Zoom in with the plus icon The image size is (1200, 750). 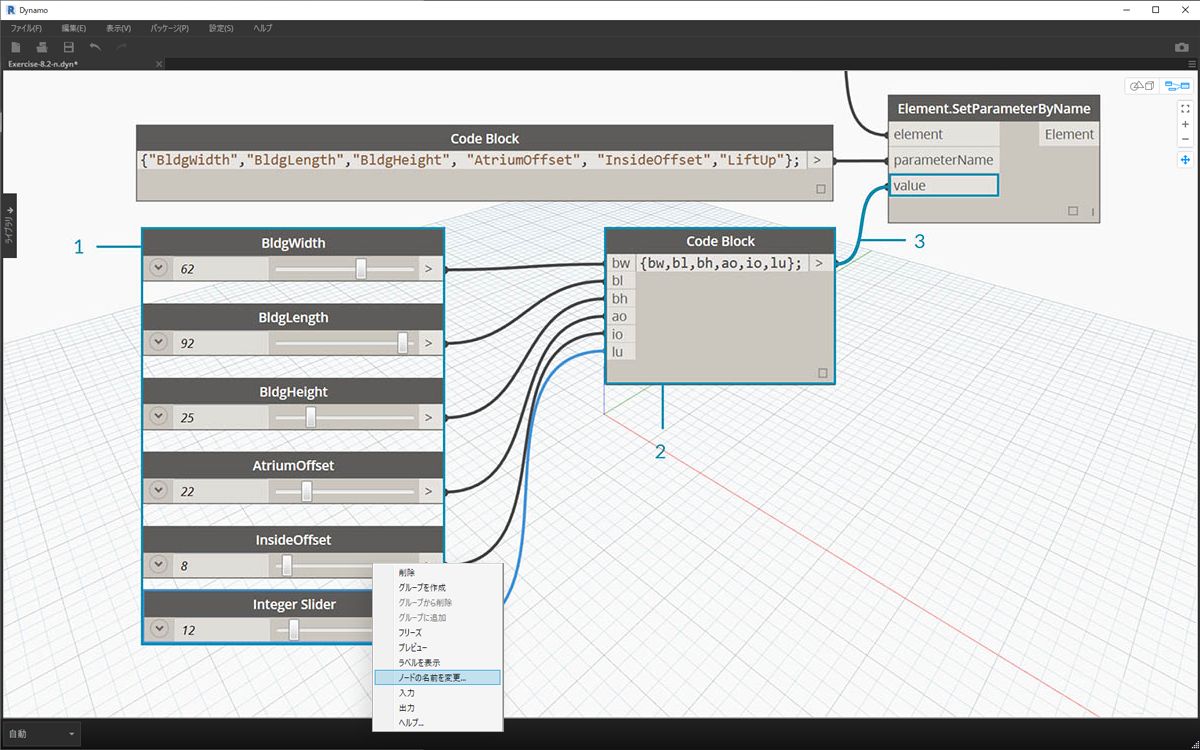1185,124
